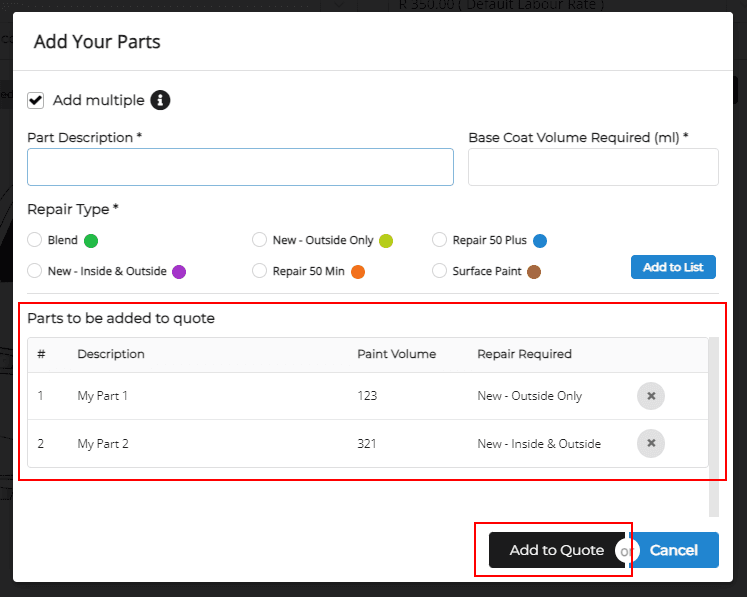Click the blue Repair 50 Plus color dot
This screenshot has width=747, height=597.
click(x=540, y=241)
